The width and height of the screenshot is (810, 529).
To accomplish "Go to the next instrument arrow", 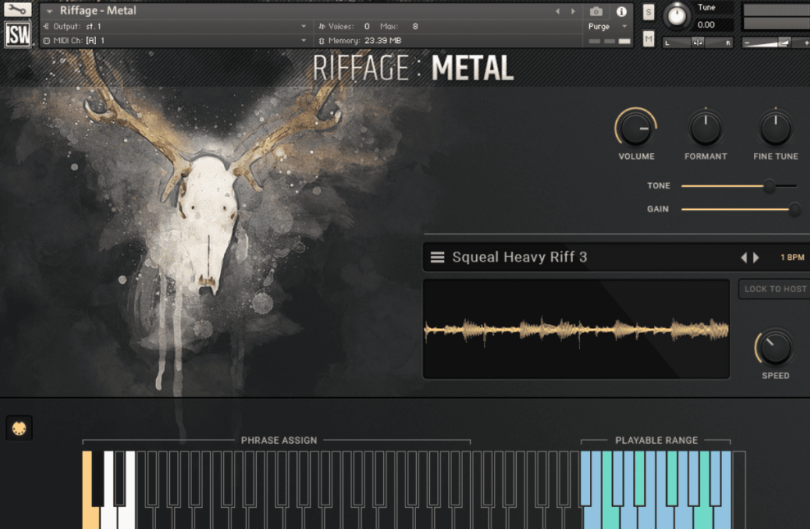I will (x=573, y=11).
